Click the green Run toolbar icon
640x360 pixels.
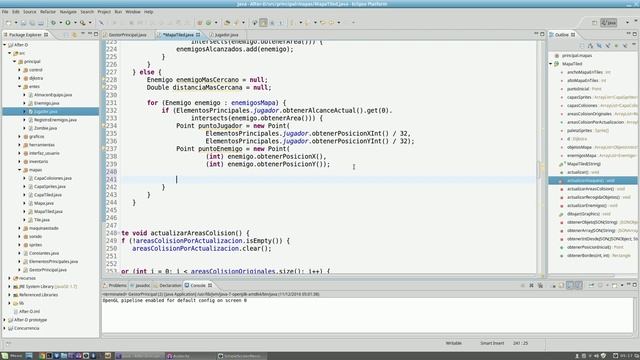point(68,23)
